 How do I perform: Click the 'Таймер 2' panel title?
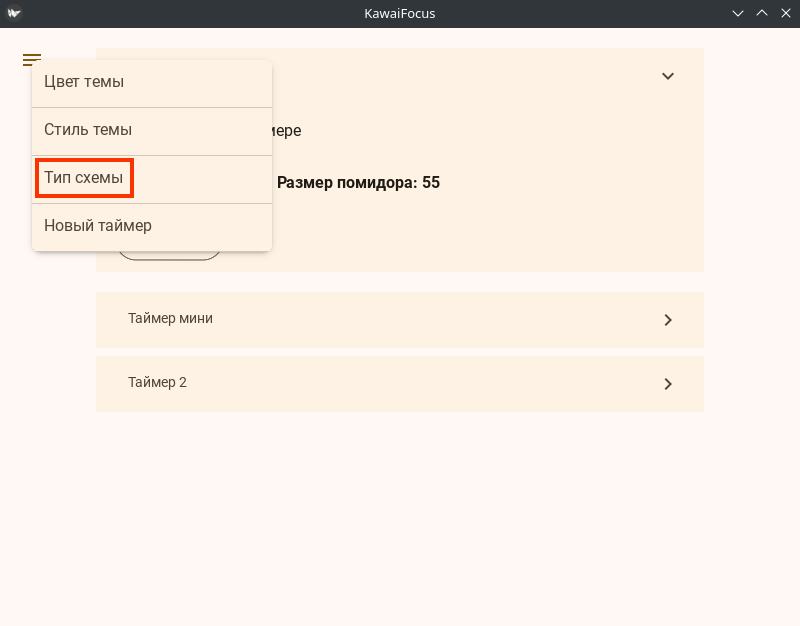[157, 383]
